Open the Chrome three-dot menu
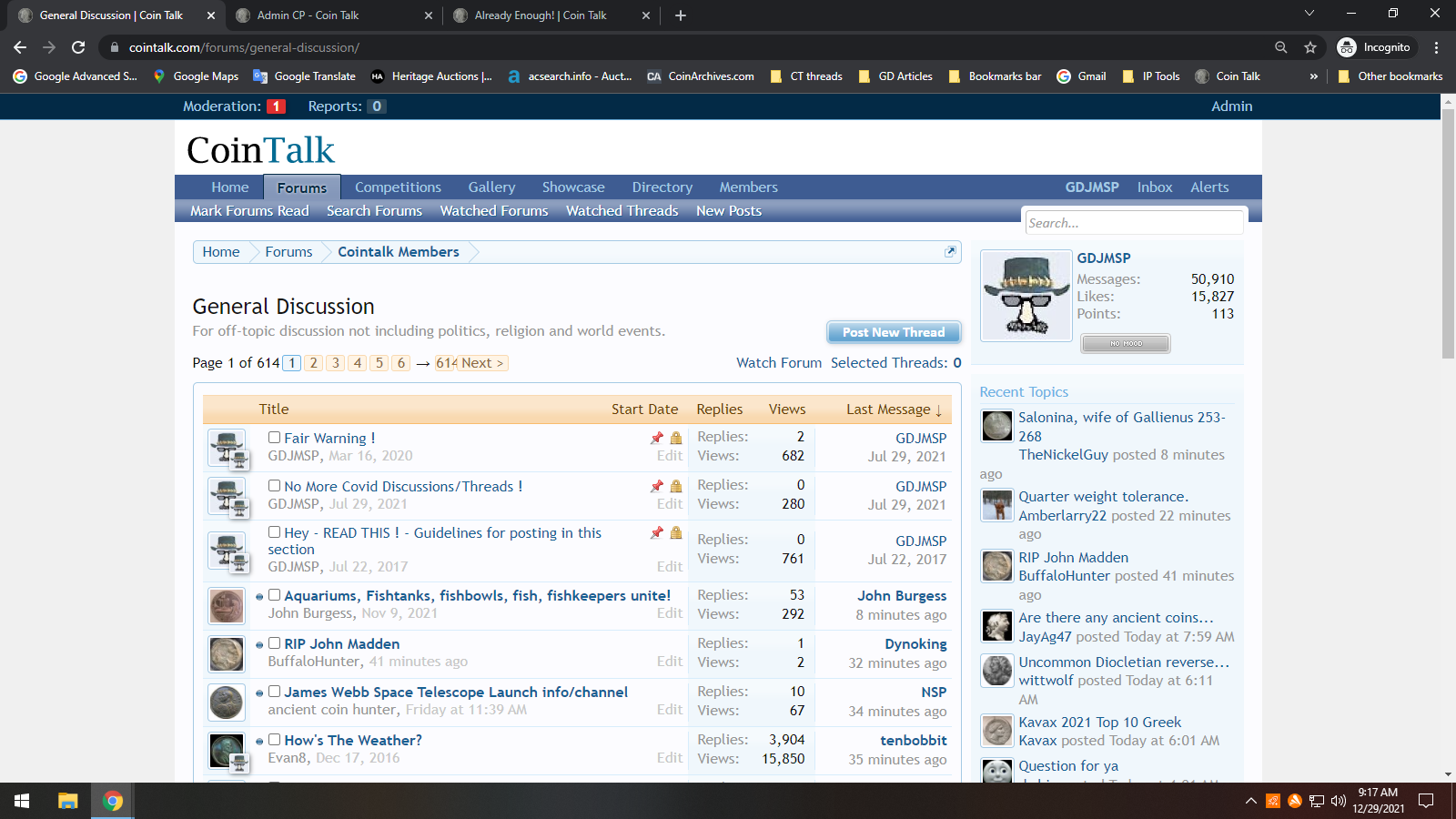This screenshot has height=819, width=1456. [x=1437, y=47]
